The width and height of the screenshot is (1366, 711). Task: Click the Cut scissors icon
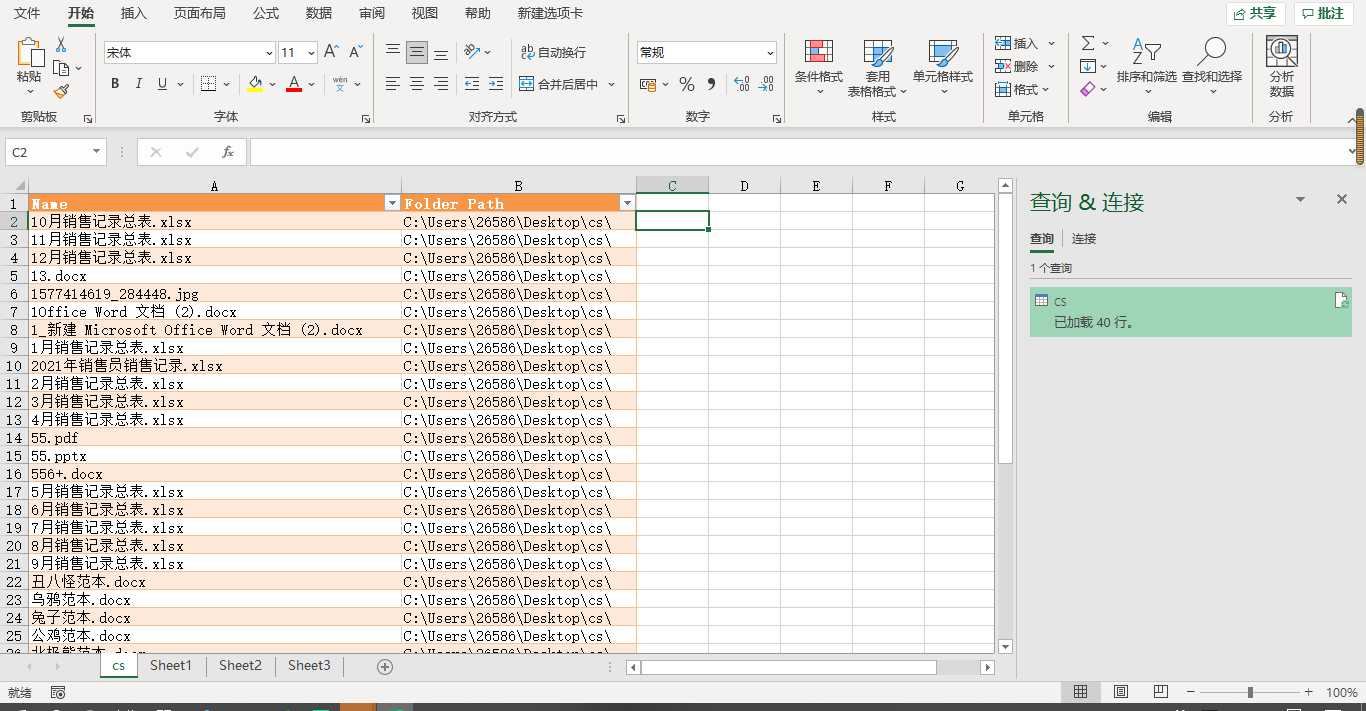click(x=61, y=45)
